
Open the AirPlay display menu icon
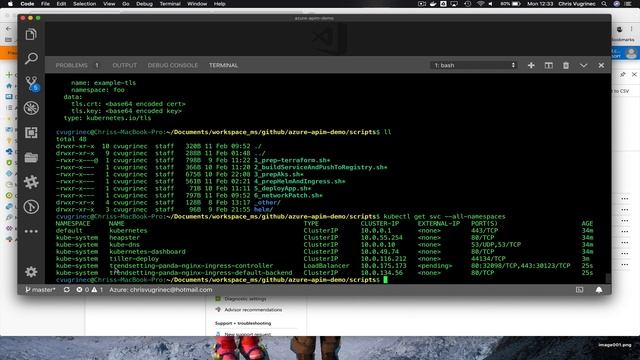pyautogui.click(x=454, y=4)
